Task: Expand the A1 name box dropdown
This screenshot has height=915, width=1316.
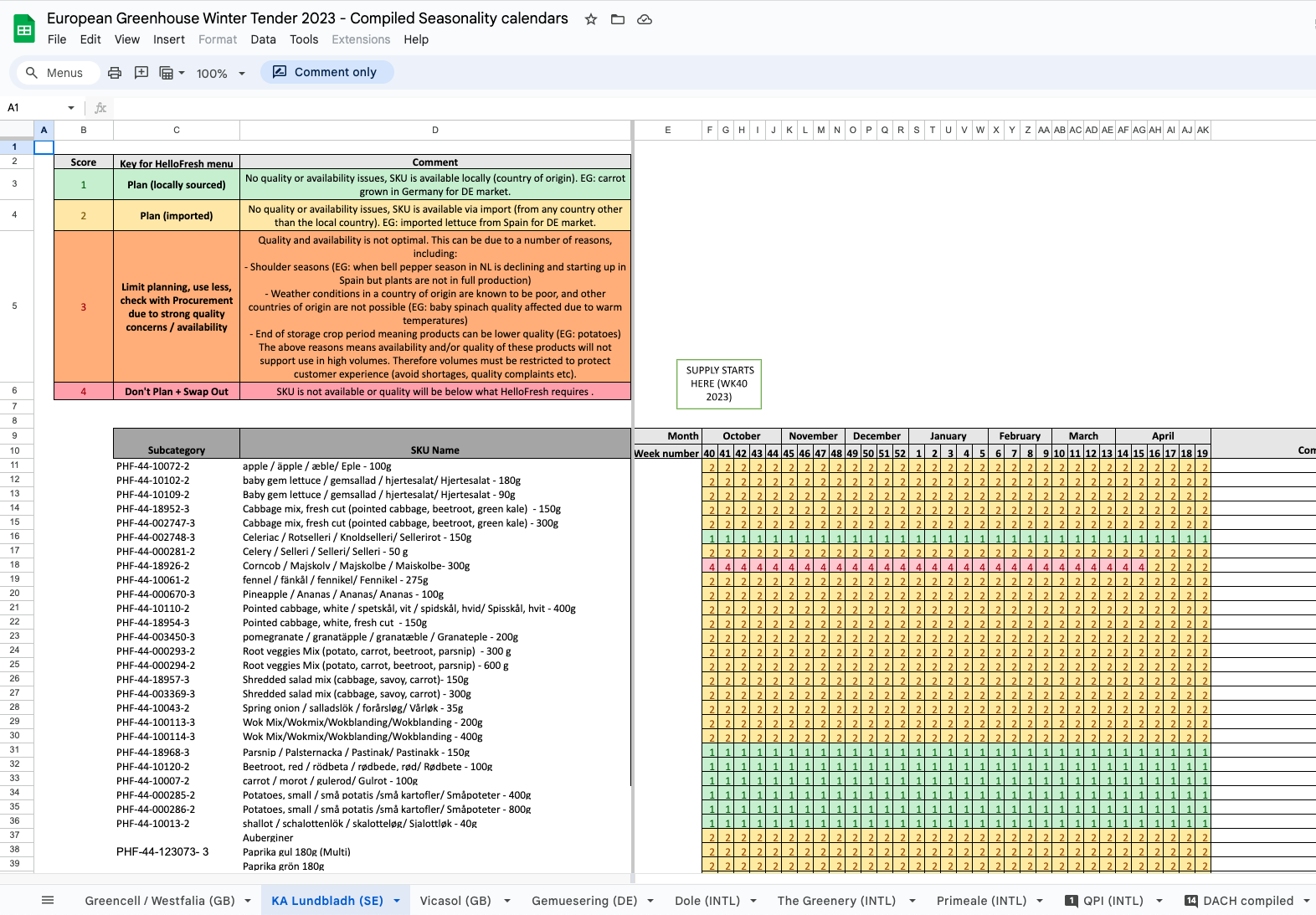Action: pyautogui.click(x=71, y=108)
